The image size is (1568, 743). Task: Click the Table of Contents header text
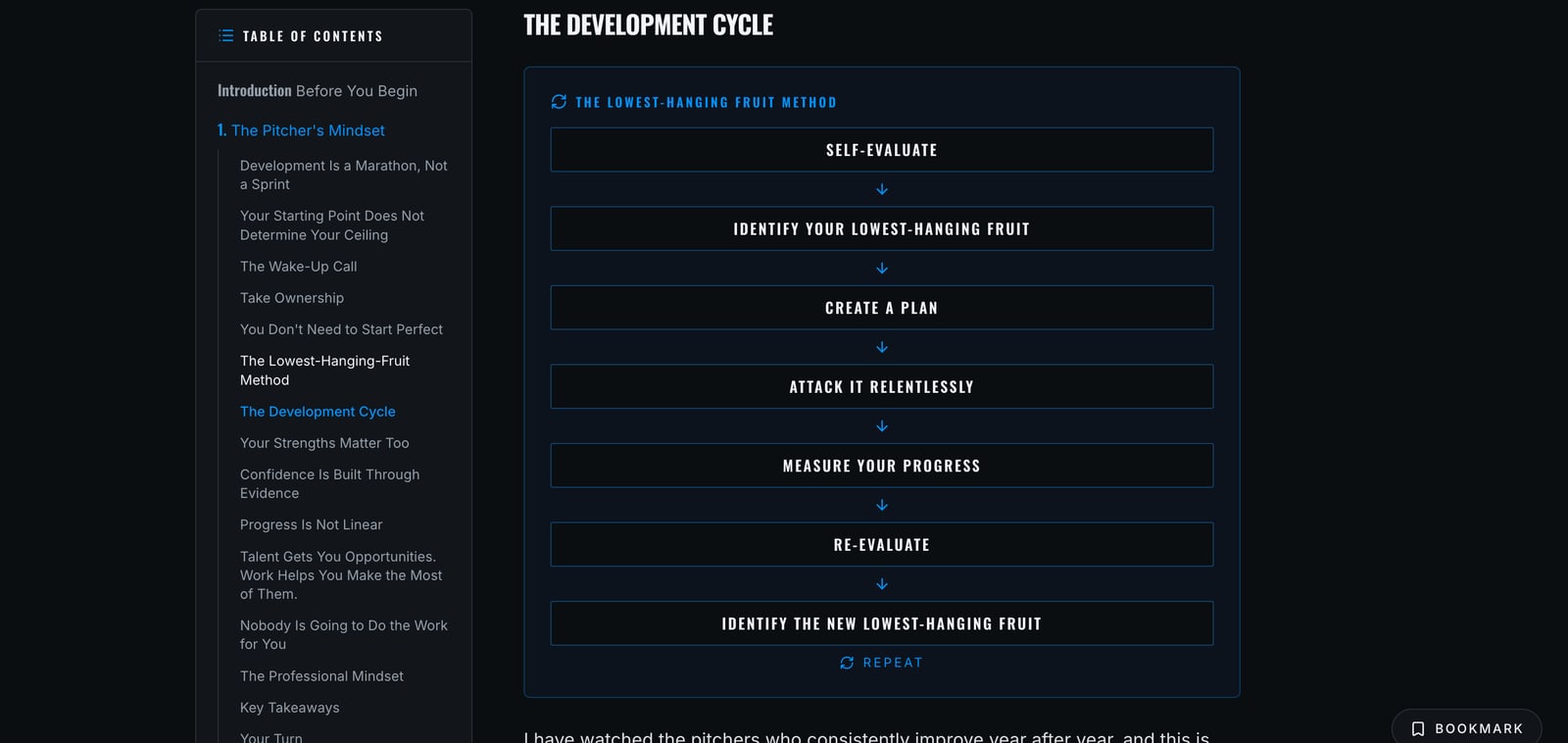coord(313,36)
